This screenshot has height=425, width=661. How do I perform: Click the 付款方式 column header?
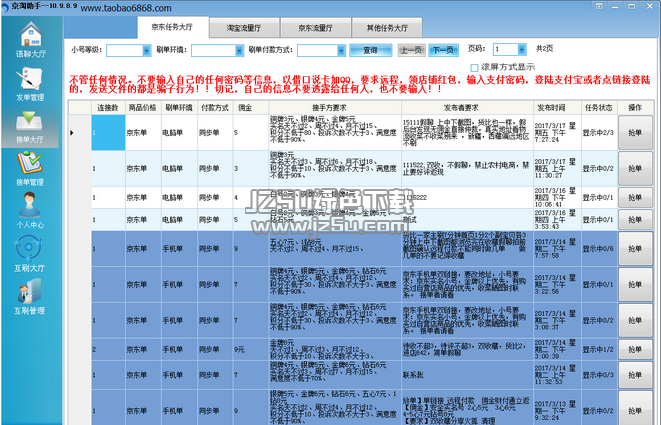[215, 108]
